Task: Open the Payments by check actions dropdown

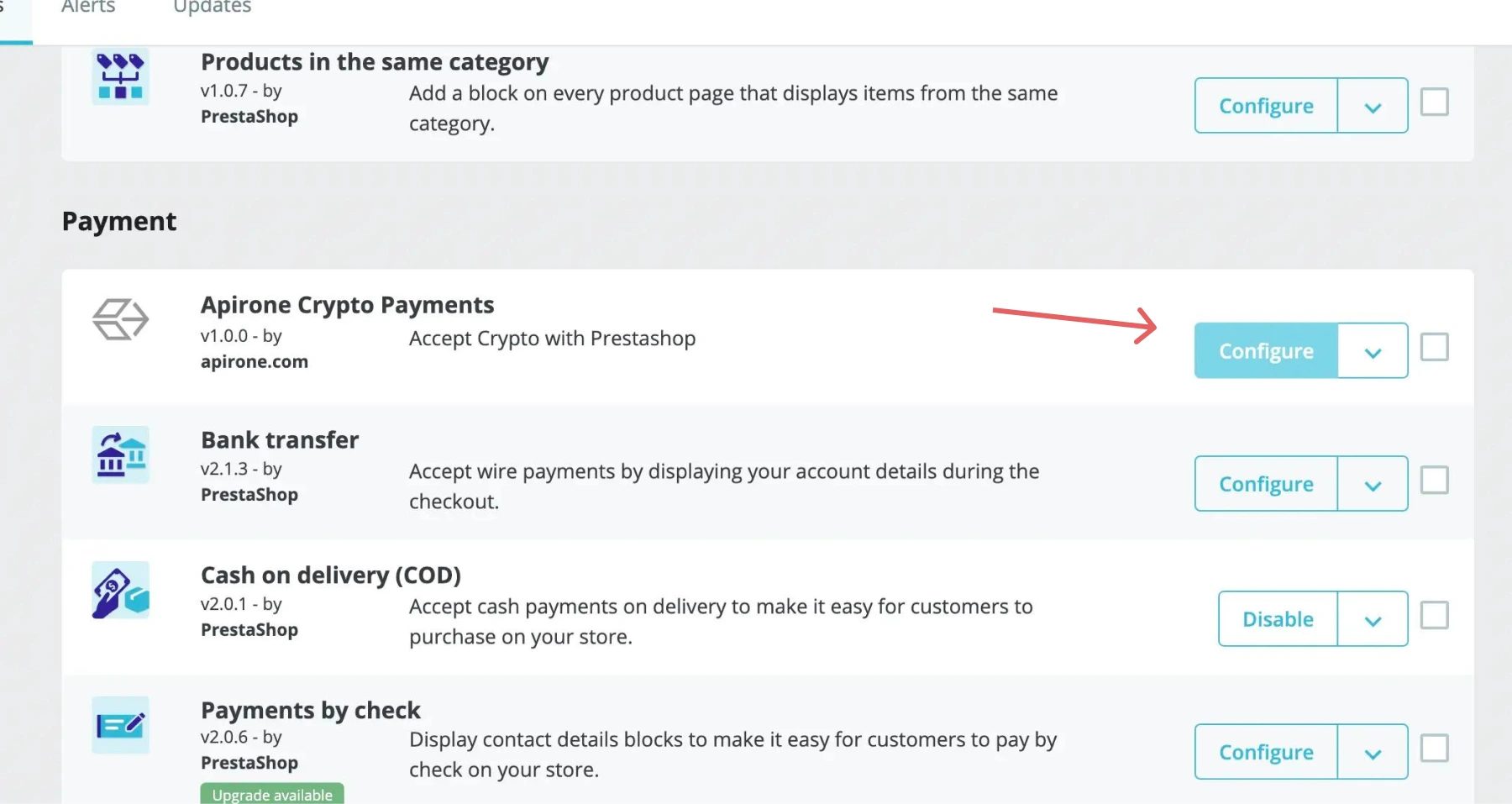Action: [1373, 752]
